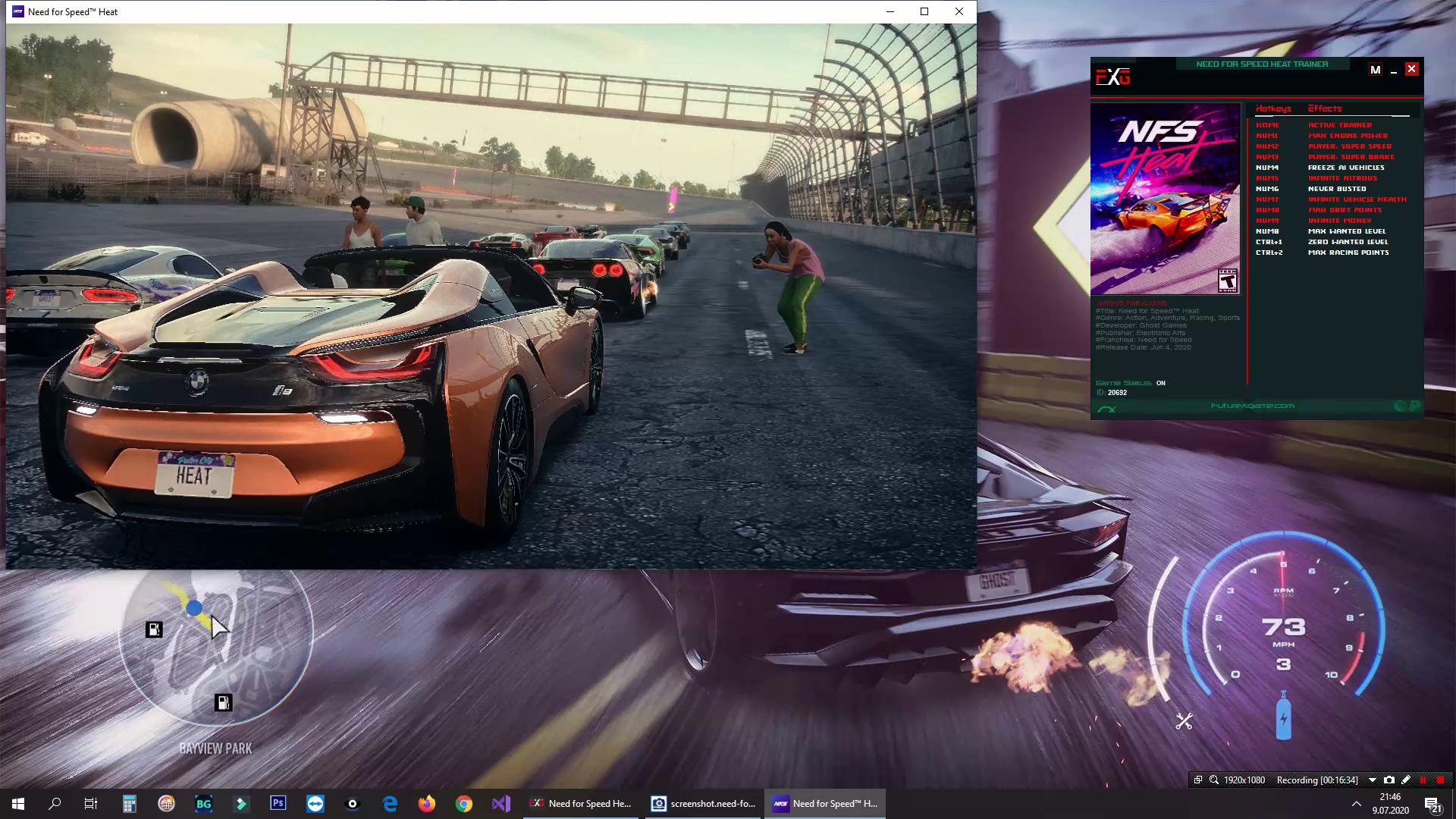Toggle Infinite Nitrous effect

click(x=1342, y=178)
